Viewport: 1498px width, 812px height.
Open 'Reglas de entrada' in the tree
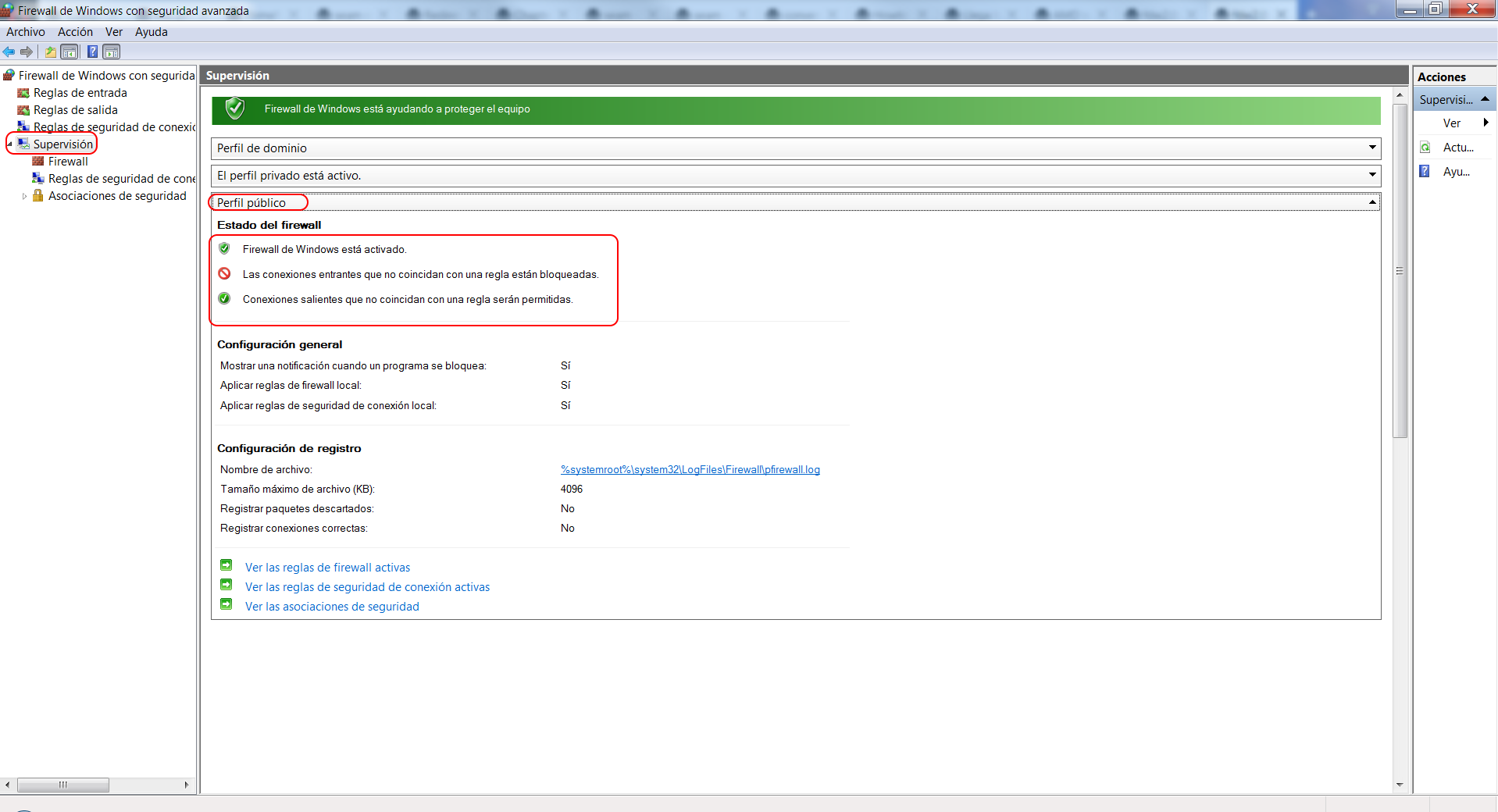pos(80,93)
